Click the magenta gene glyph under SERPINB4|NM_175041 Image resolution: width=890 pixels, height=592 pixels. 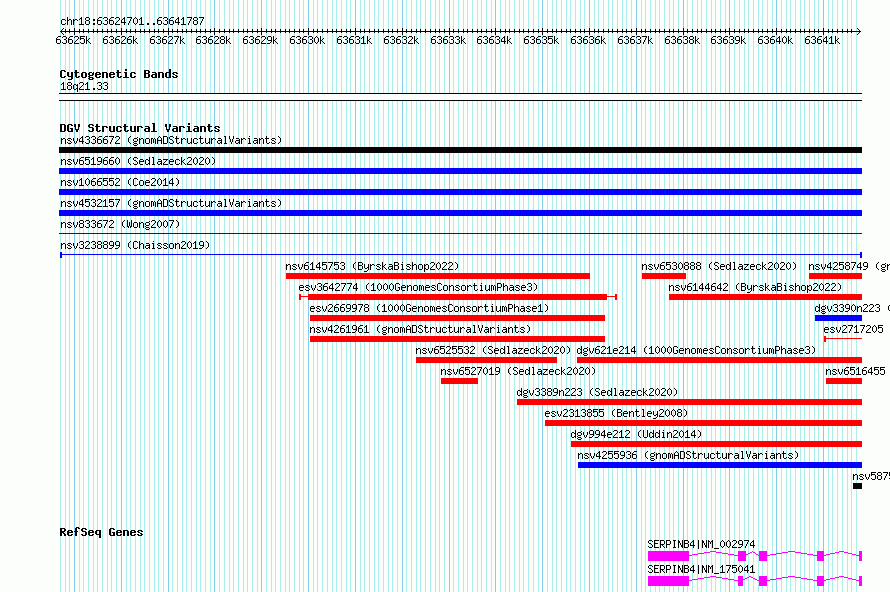(755, 581)
